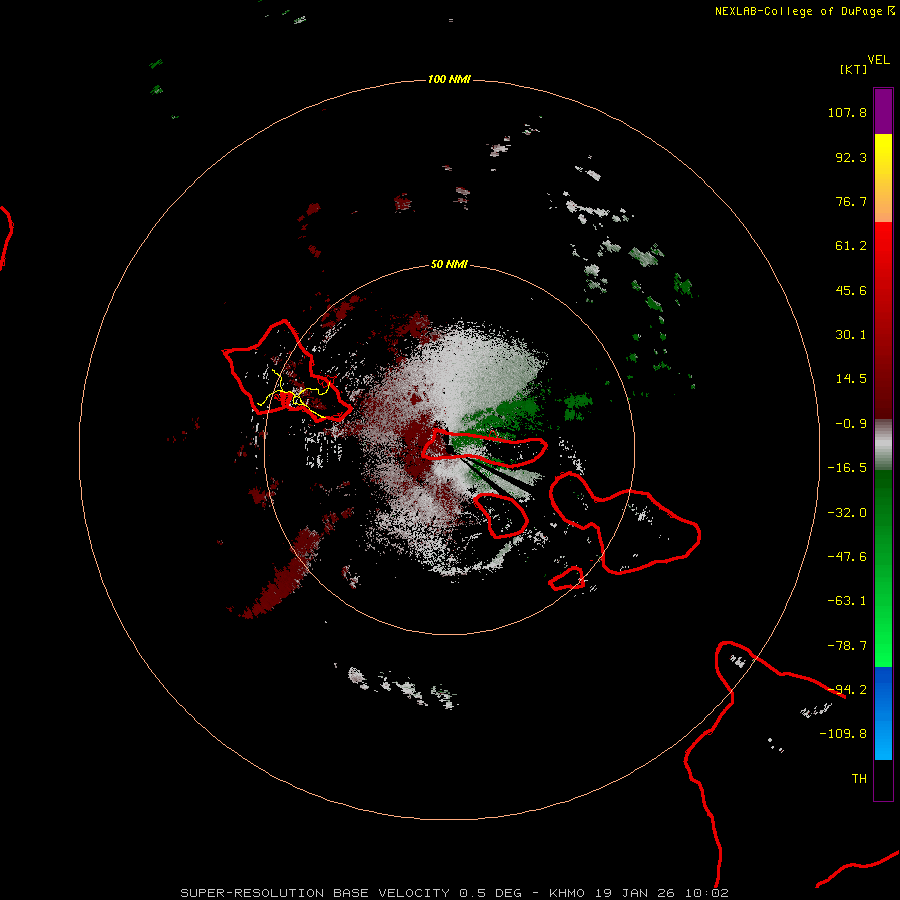Click the Super-Resolution Base Velocity caption
900x900 pixels.
(x=455, y=893)
